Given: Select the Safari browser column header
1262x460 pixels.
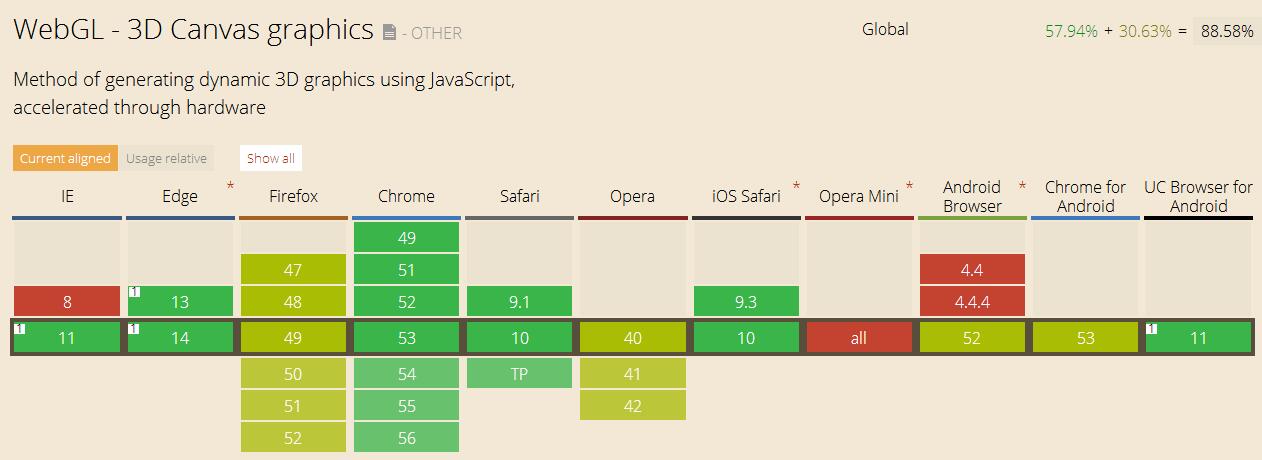Looking at the screenshot, I should tap(519, 196).
